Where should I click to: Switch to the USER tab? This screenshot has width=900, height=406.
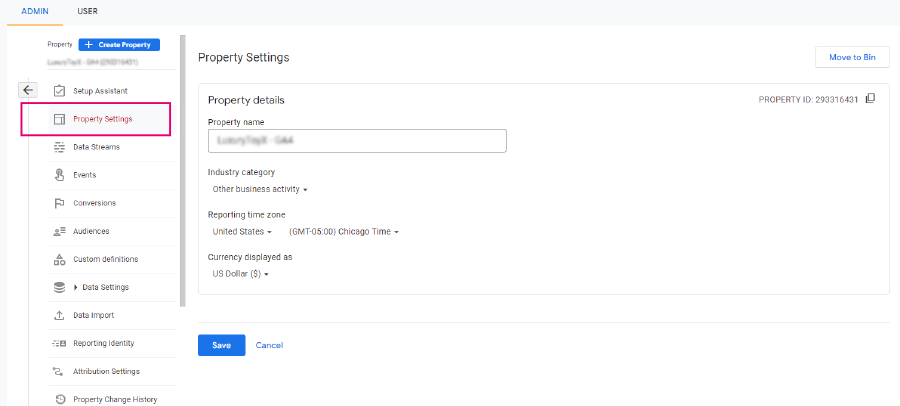point(87,11)
